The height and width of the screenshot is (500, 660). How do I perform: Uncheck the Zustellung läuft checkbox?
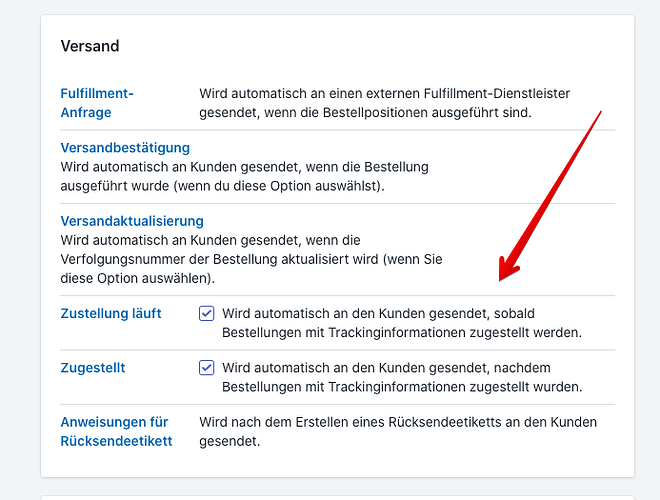coord(207,314)
